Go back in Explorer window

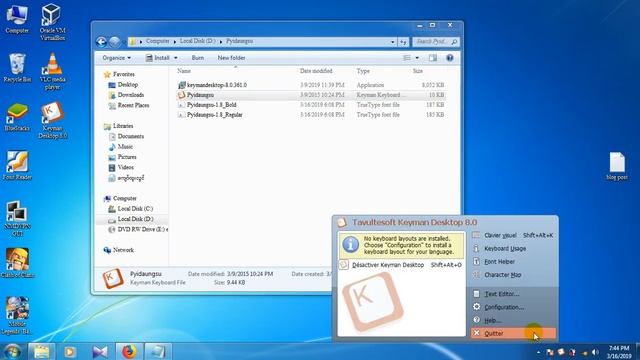pos(101,42)
